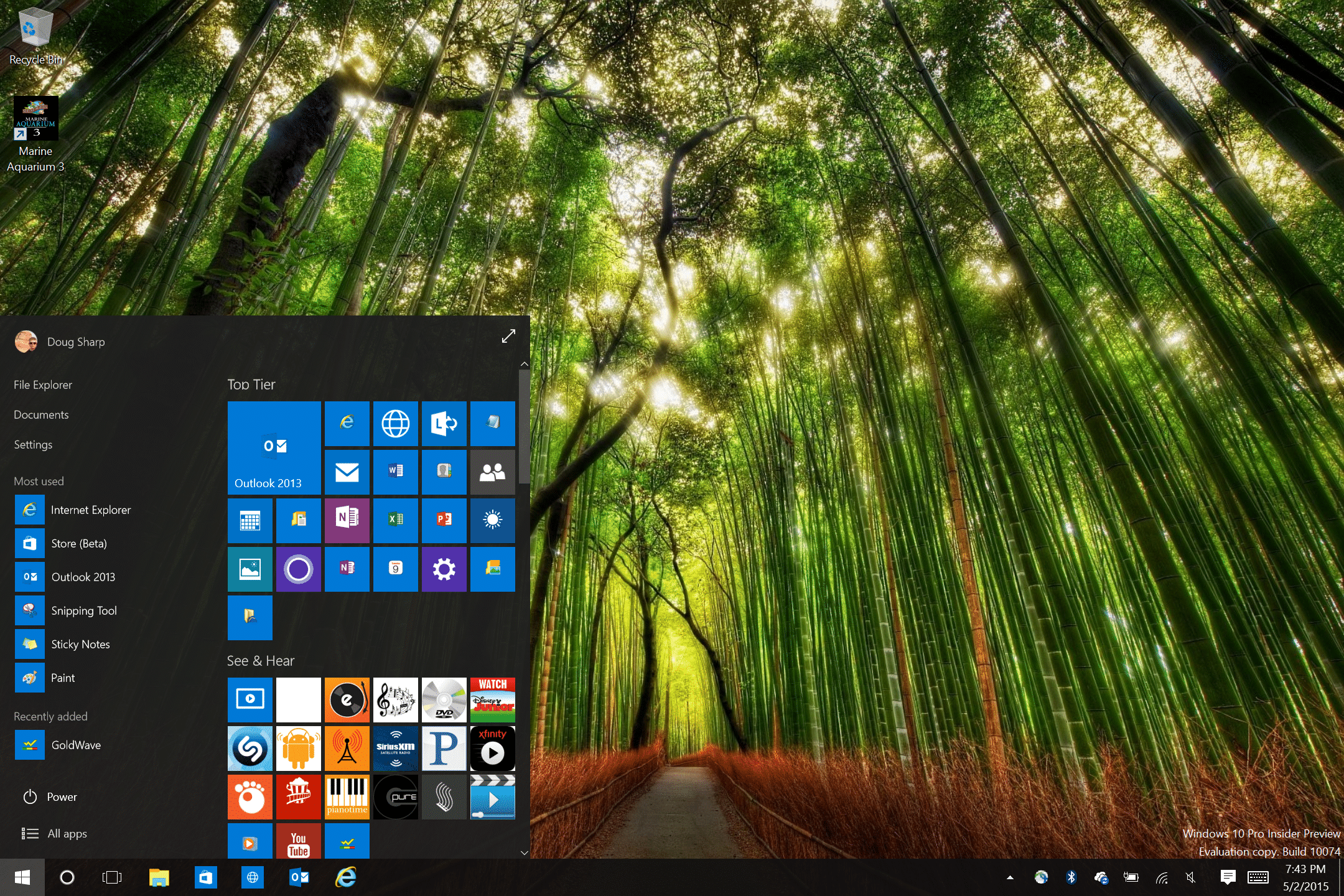
Task: Open the Power options menu
Action: coord(50,797)
